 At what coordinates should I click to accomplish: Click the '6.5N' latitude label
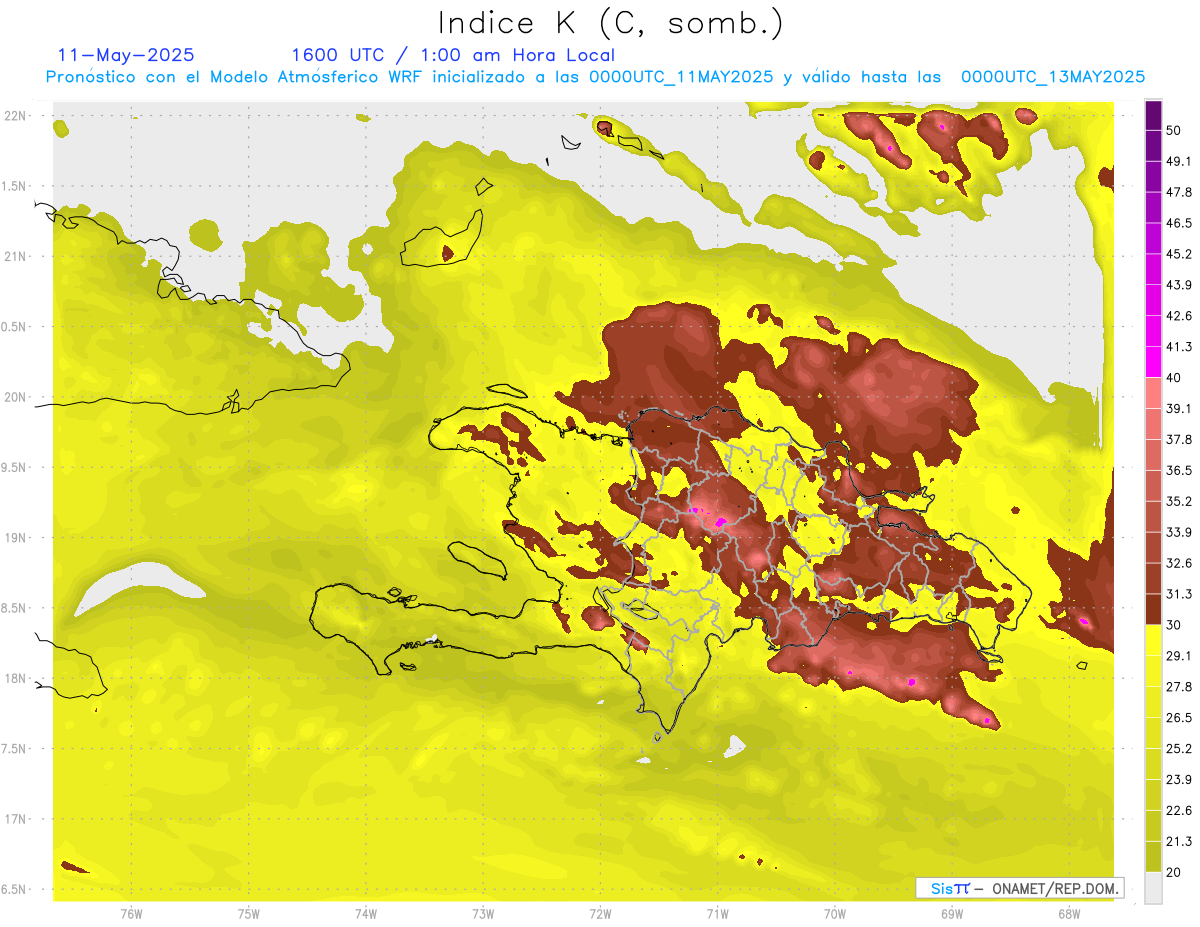coord(15,889)
